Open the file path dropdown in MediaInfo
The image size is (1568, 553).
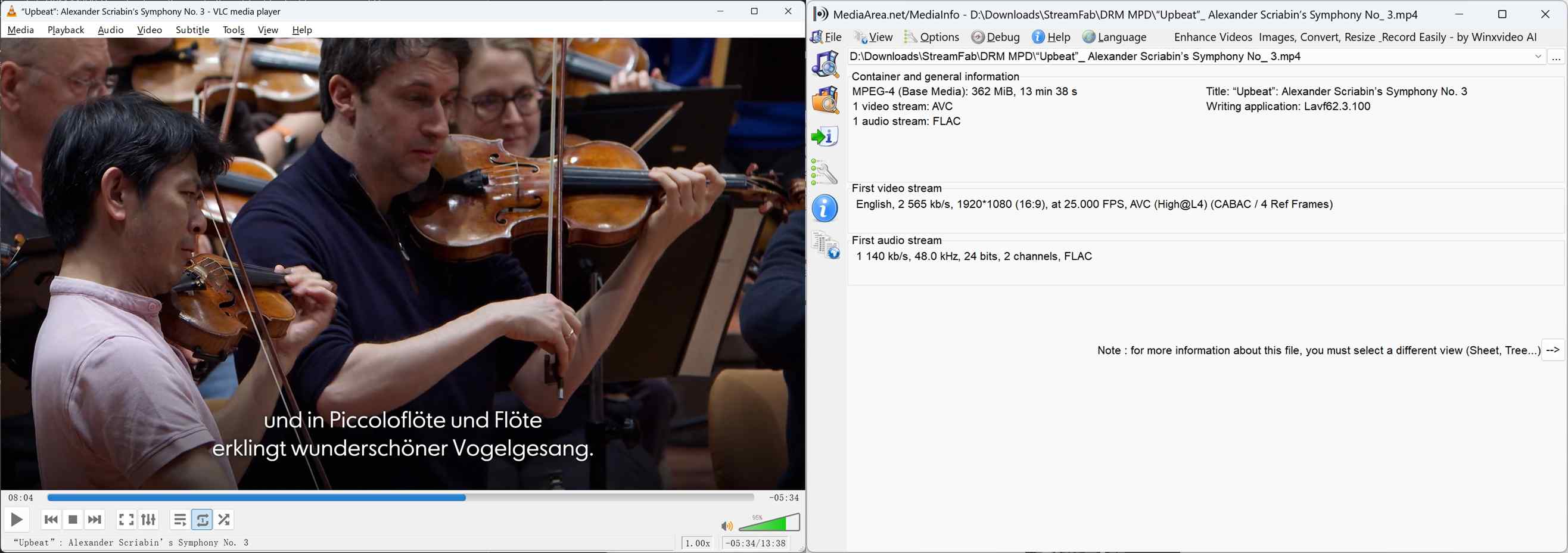[1539, 56]
